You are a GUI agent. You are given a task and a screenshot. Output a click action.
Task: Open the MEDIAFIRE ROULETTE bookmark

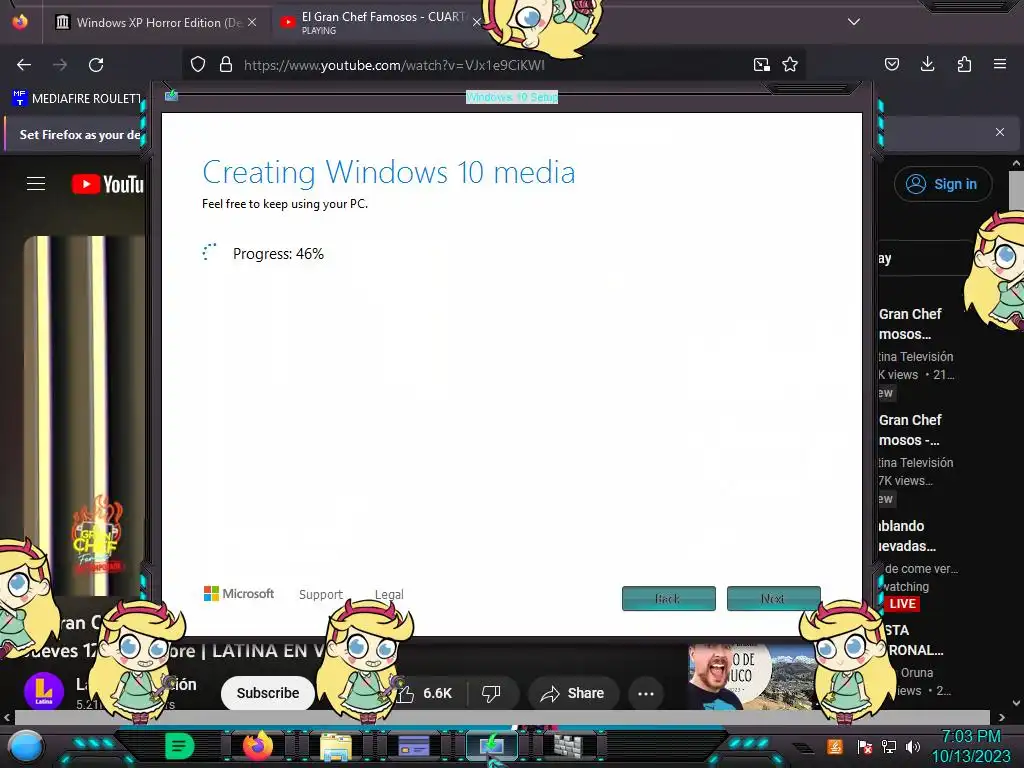click(x=77, y=99)
